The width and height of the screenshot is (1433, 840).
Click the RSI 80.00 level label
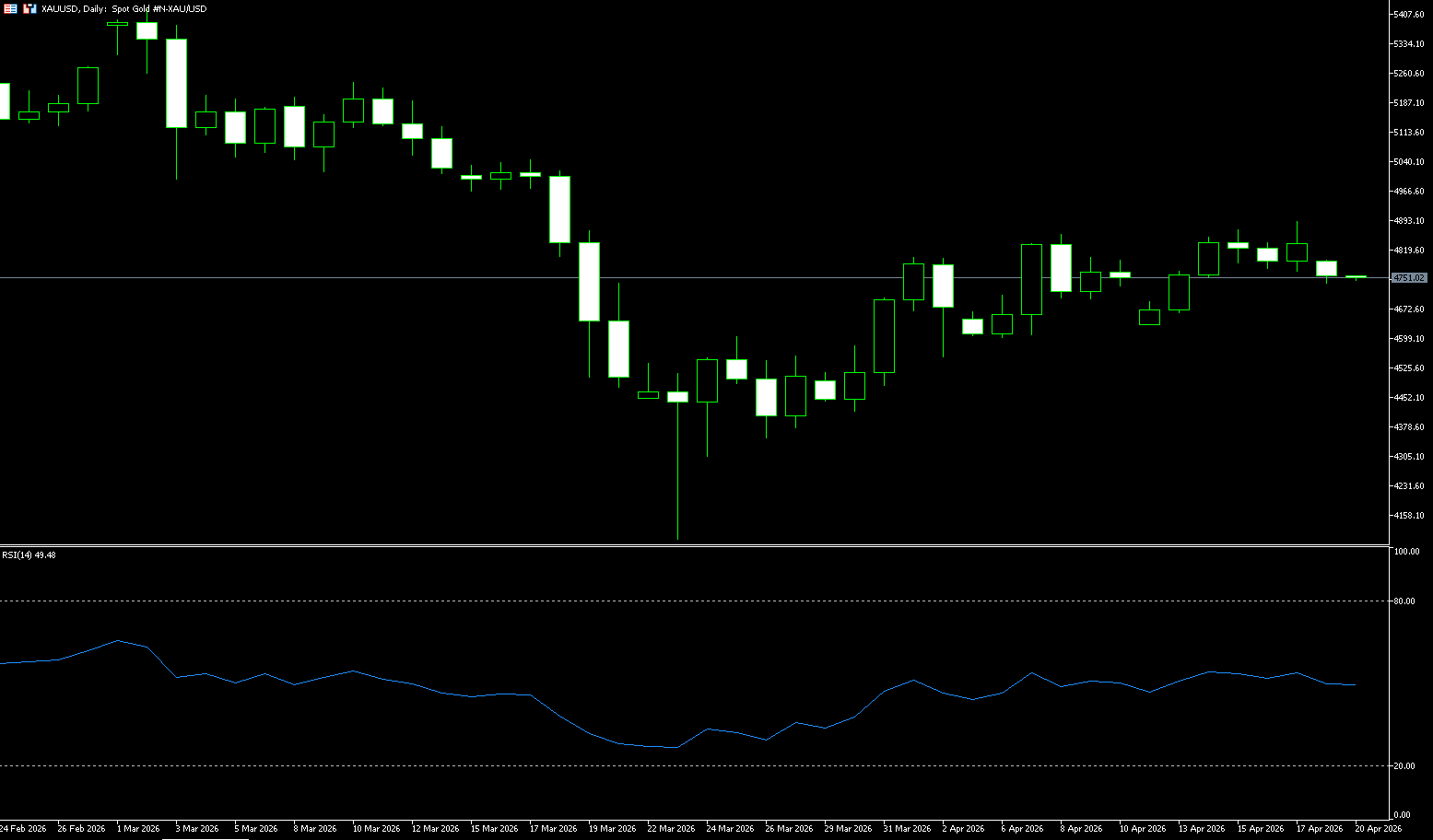(x=1404, y=601)
